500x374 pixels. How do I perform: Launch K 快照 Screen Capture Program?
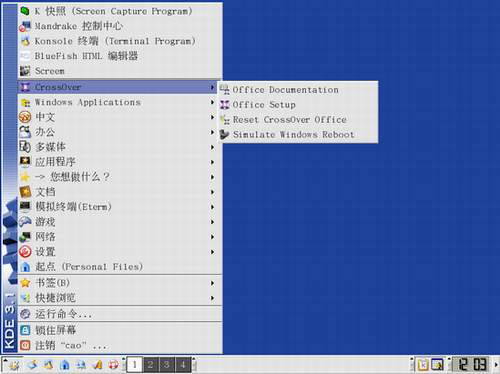click(120, 11)
